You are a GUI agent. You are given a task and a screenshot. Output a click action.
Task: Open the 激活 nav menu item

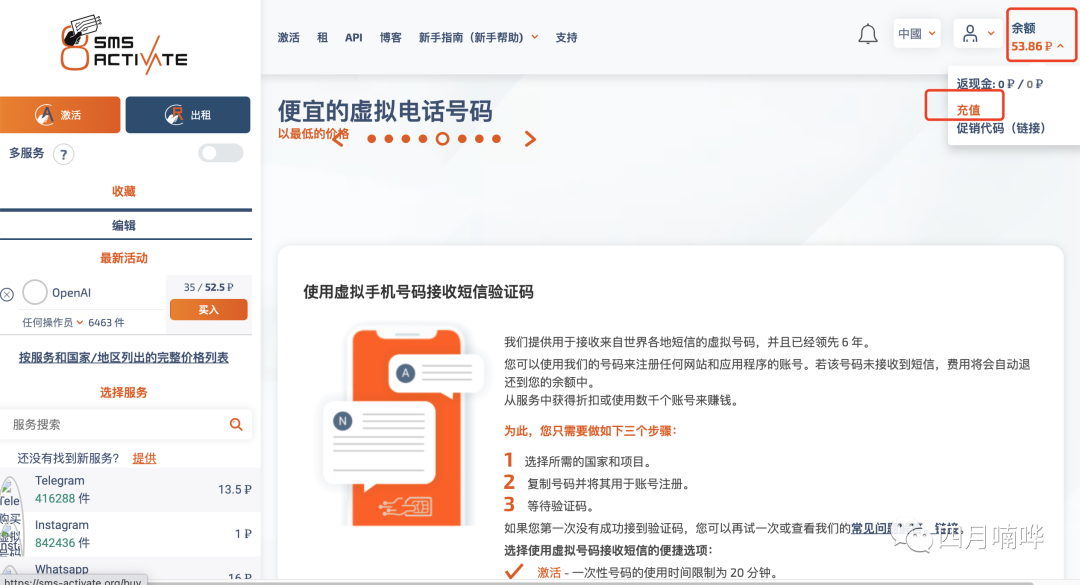click(x=289, y=37)
